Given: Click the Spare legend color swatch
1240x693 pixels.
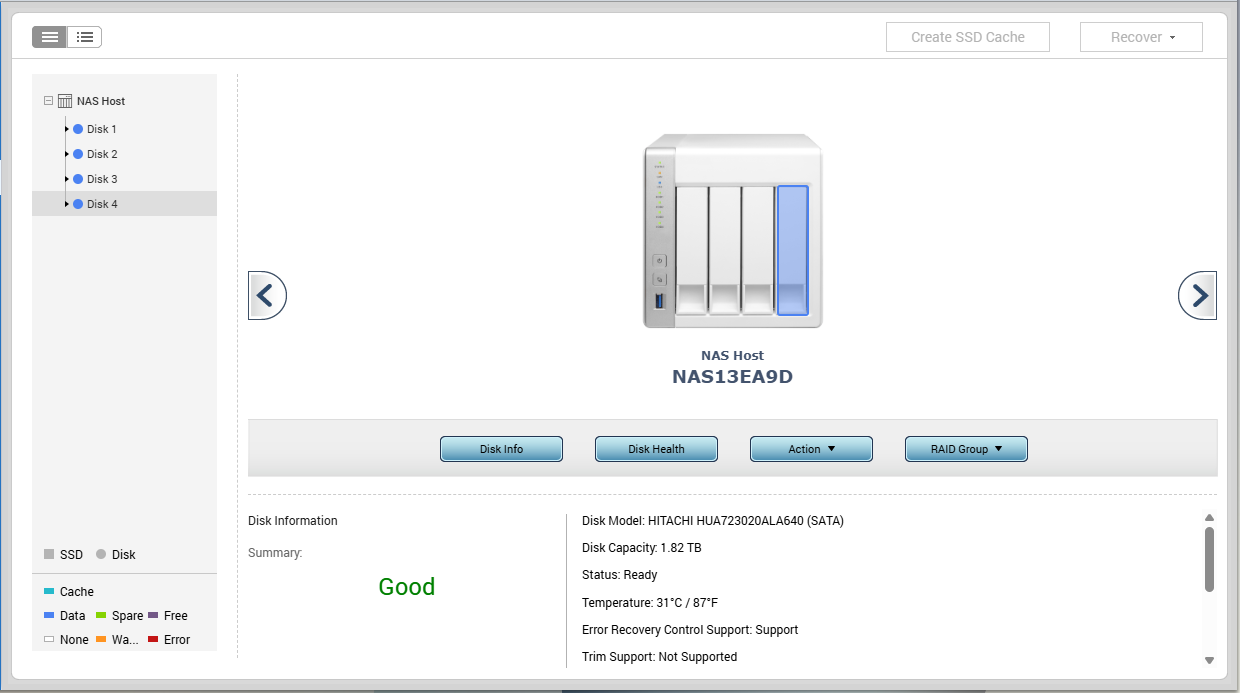Looking at the screenshot, I should 101,615.
